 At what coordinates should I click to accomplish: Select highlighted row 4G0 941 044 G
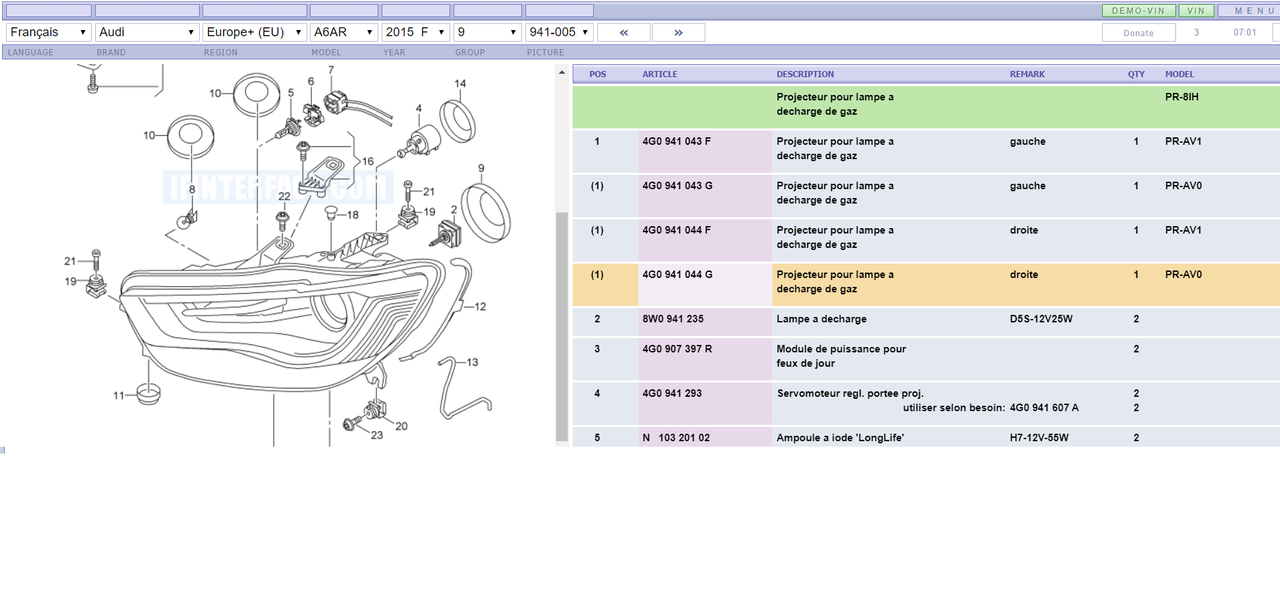tap(926, 284)
